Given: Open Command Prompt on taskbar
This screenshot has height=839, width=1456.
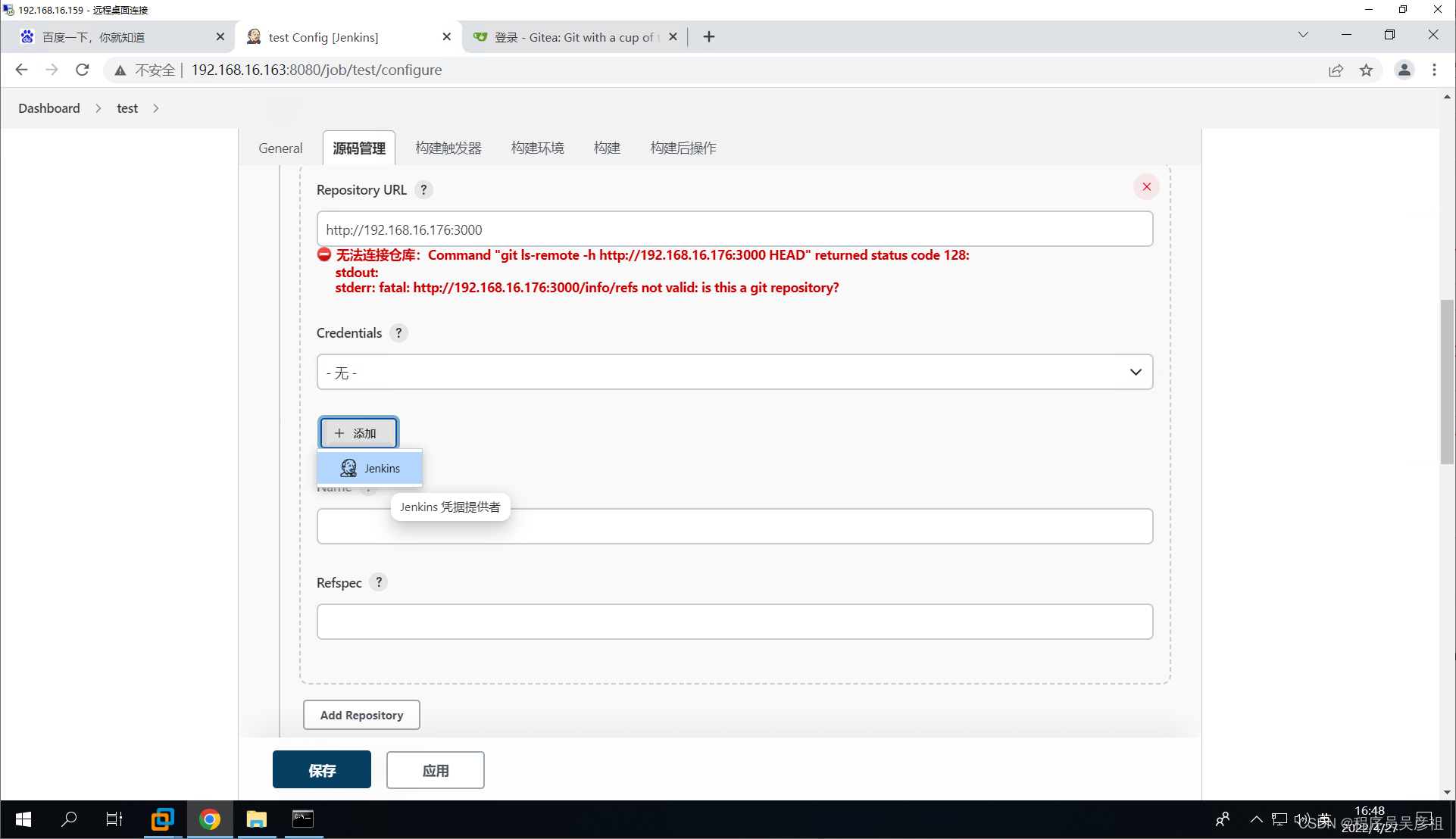Looking at the screenshot, I should point(303,819).
